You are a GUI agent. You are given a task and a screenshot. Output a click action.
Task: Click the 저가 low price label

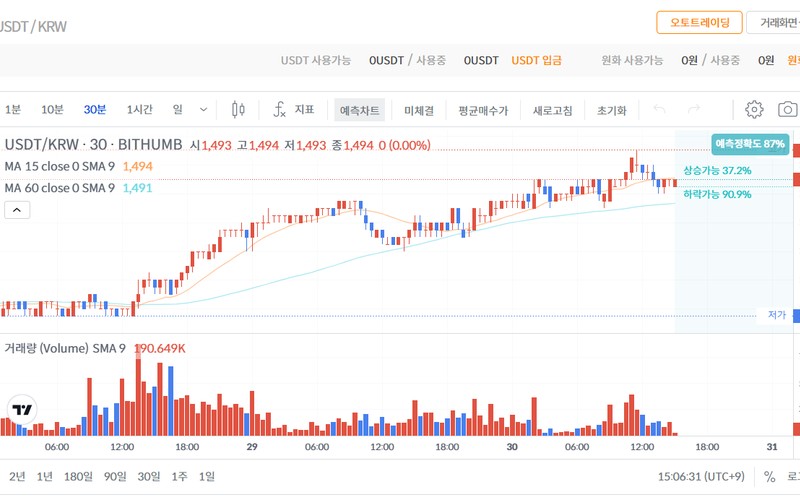777,315
